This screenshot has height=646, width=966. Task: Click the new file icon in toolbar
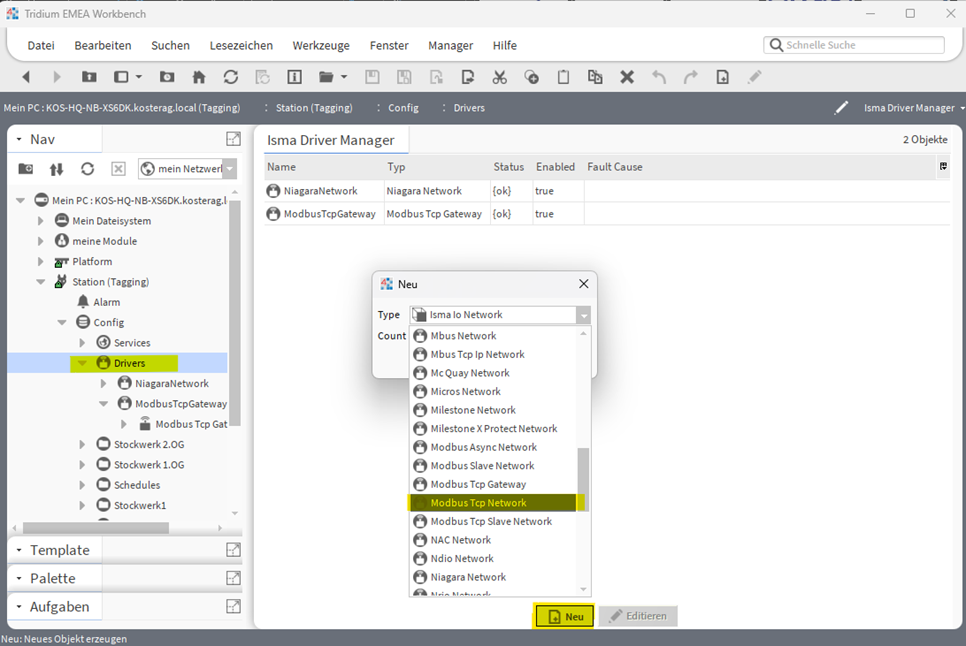[723, 77]
